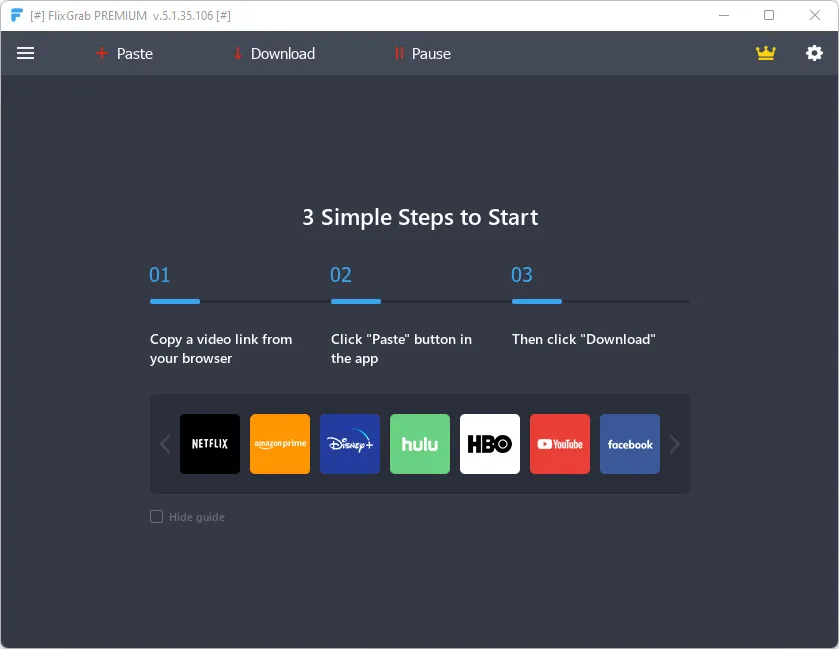Click the "Click Paste button in the app" text
Screen dimensions: 839x649
401,349
